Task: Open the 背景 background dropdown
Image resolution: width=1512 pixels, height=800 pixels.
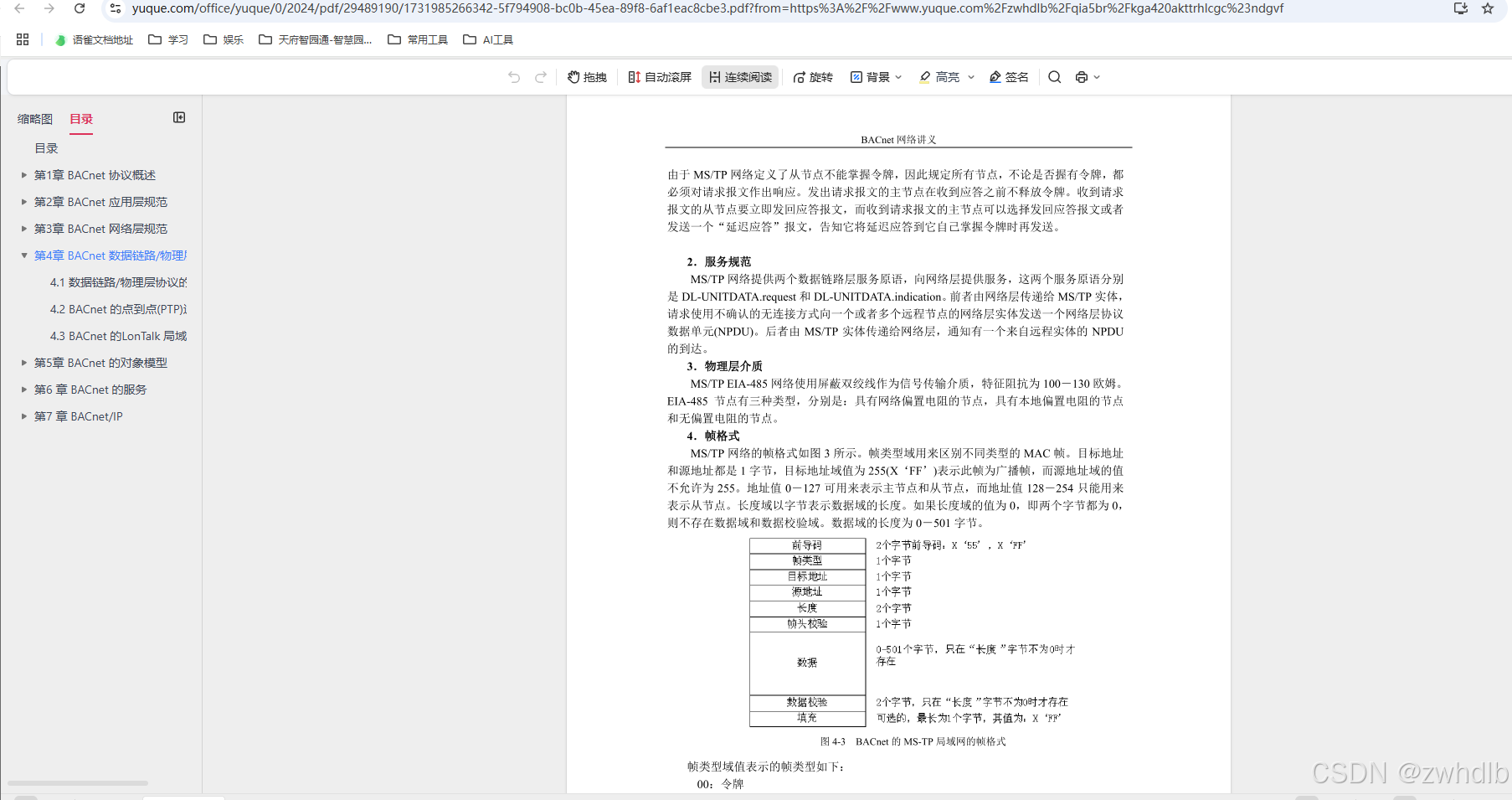Action: (x=876, y=77)
